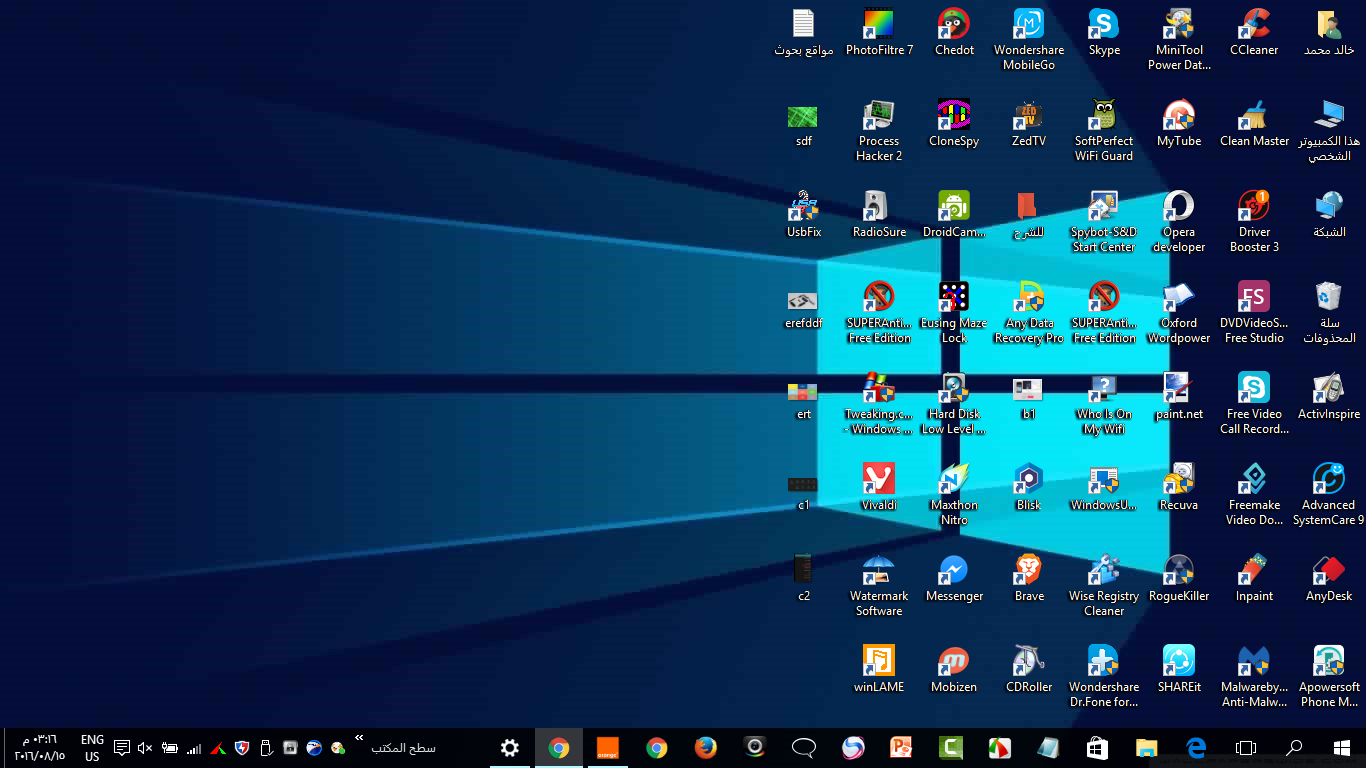This screenshot has height=768, width=1366.
Task: Launch Microsoft Edge from taskbar
Action: [x=1196, y=748]
